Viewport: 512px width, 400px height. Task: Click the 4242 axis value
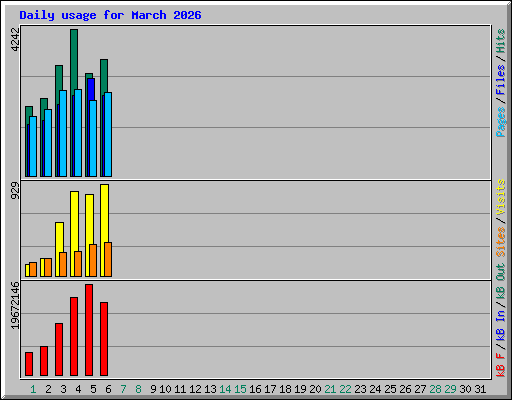[x=15, y=40]
